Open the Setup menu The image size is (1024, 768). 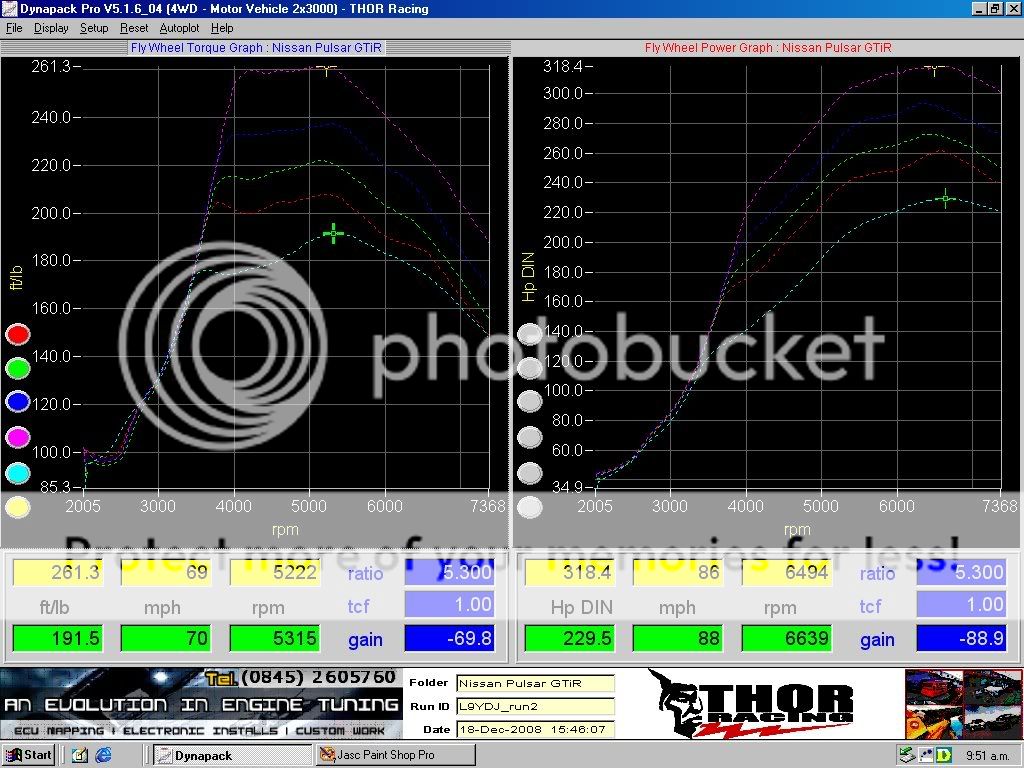pyautogui.click(x=94, y=28)
